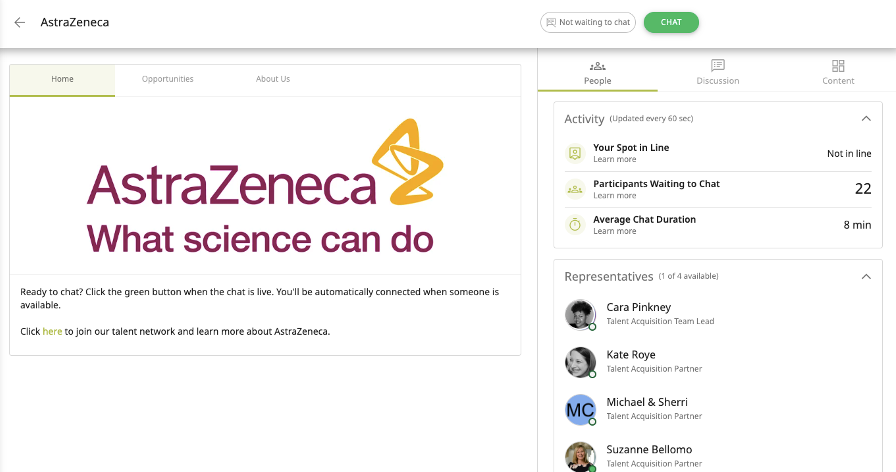Collapse the Activity section
Viewport: 896px width, 472px height.
pos(866,118)
